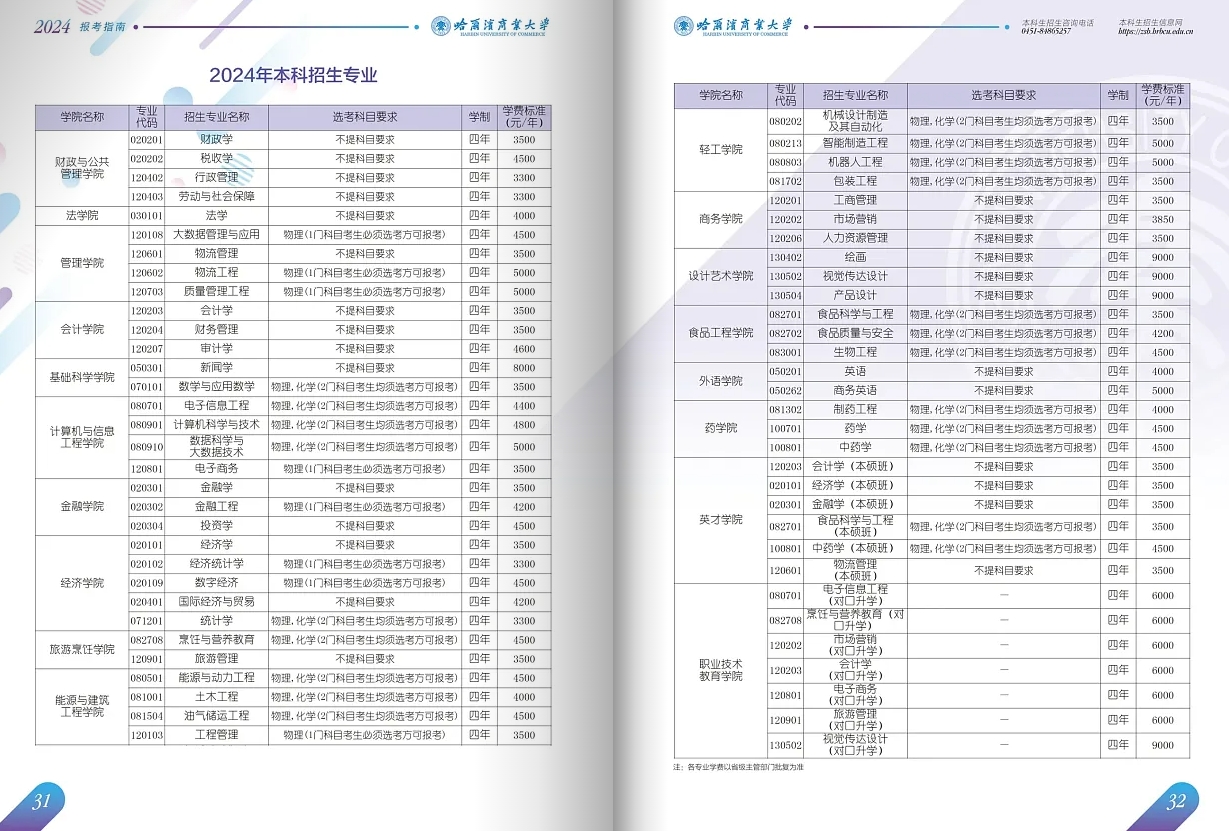The height and width of the screenshot is (831, 1229).
Task: Select major code 030101
Action: pos(147,216)
